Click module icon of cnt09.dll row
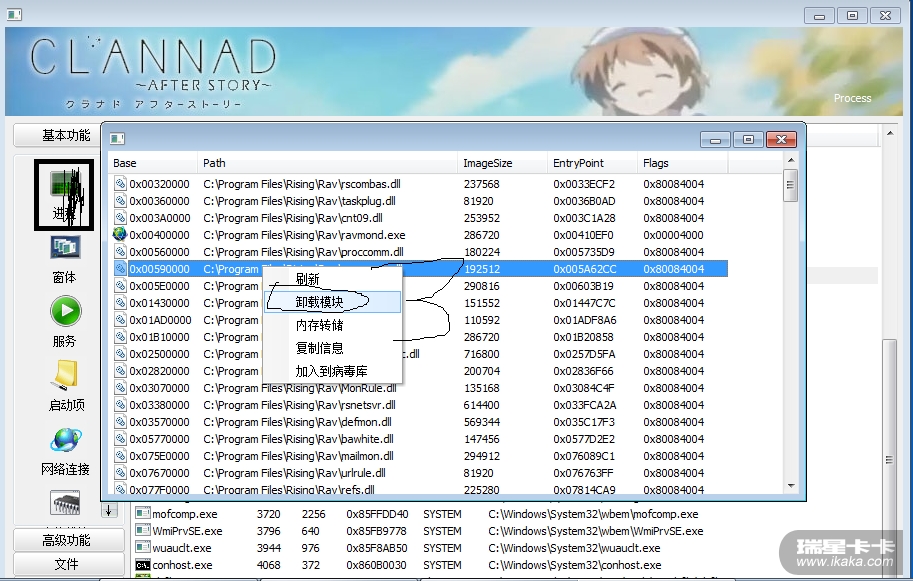Screen dimensions: 913x581 point(120,218)
